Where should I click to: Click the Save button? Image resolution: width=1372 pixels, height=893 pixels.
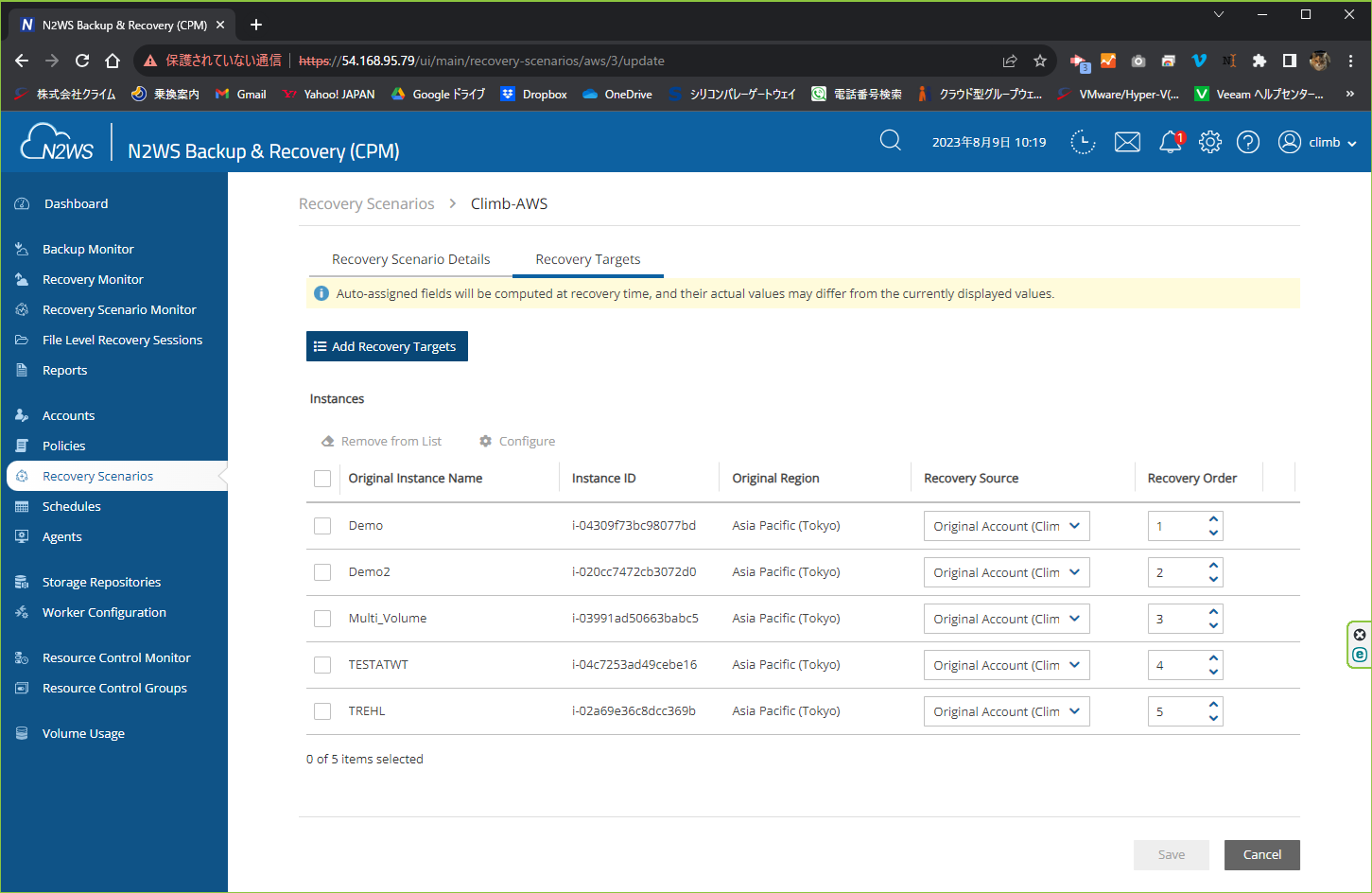(1172, 855)
